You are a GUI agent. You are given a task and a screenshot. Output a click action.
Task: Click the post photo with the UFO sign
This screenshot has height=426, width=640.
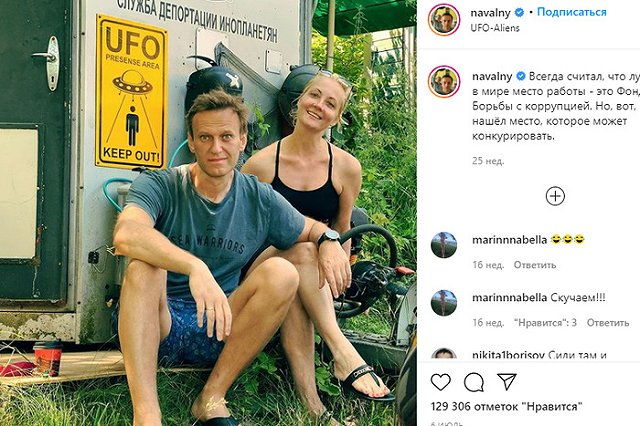[x=208, y=213]
